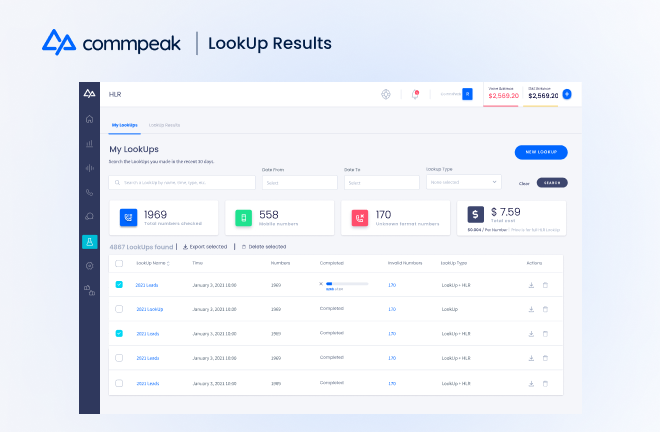Click the "Time" column header

pyautogui.click(x=197, y=263)
